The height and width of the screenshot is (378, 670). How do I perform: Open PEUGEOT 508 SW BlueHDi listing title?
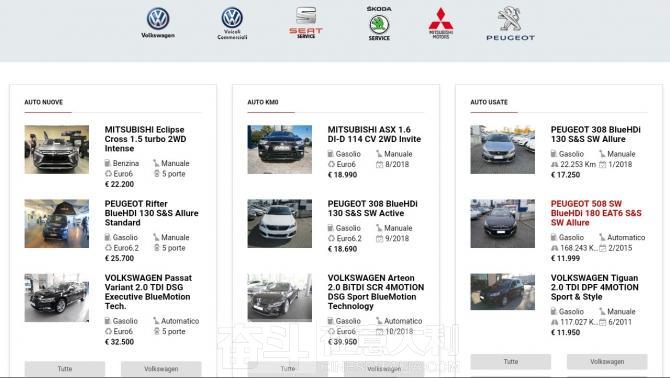(596, 213)
